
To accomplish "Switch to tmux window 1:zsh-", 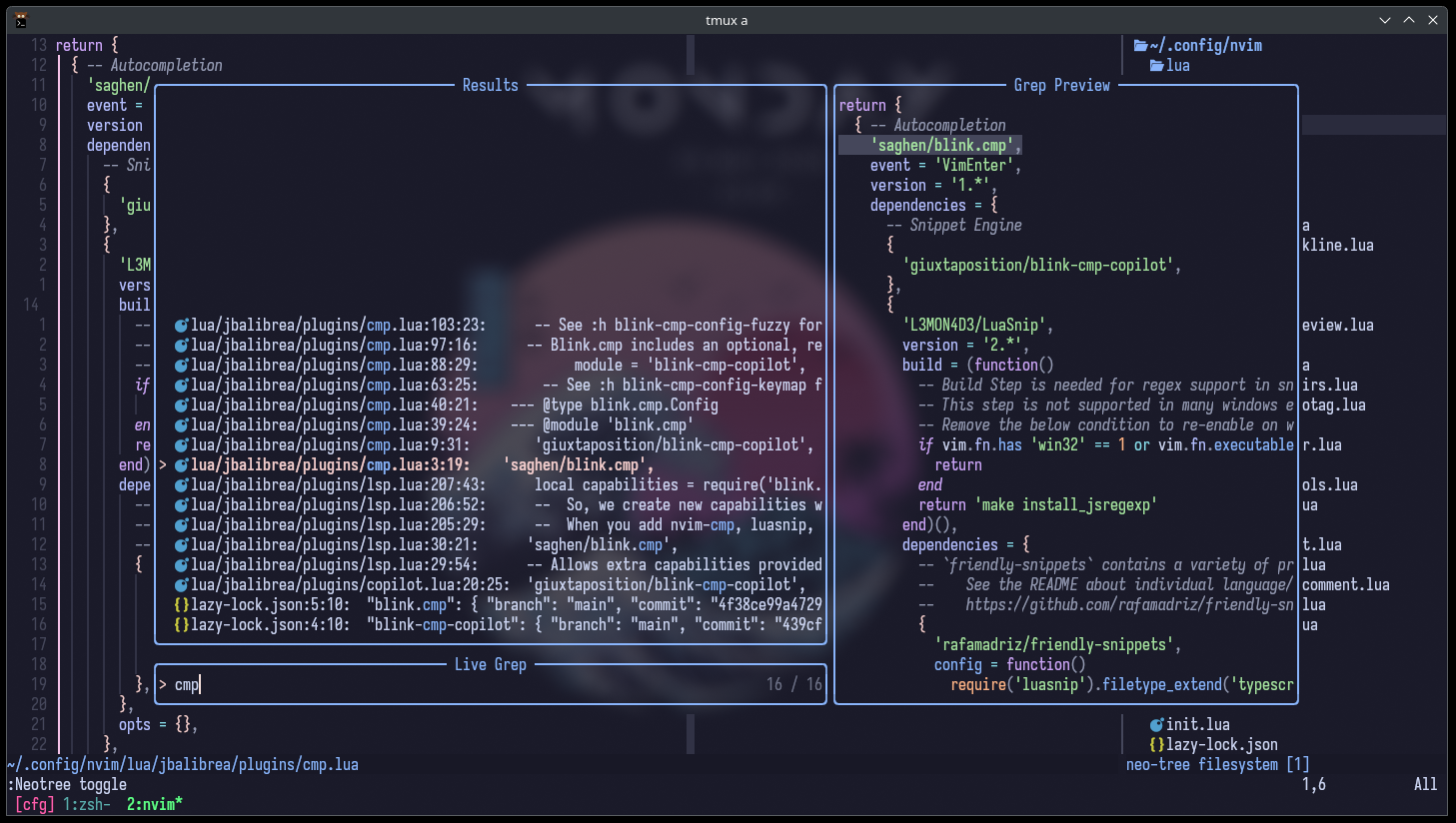I will pos(87,804).
